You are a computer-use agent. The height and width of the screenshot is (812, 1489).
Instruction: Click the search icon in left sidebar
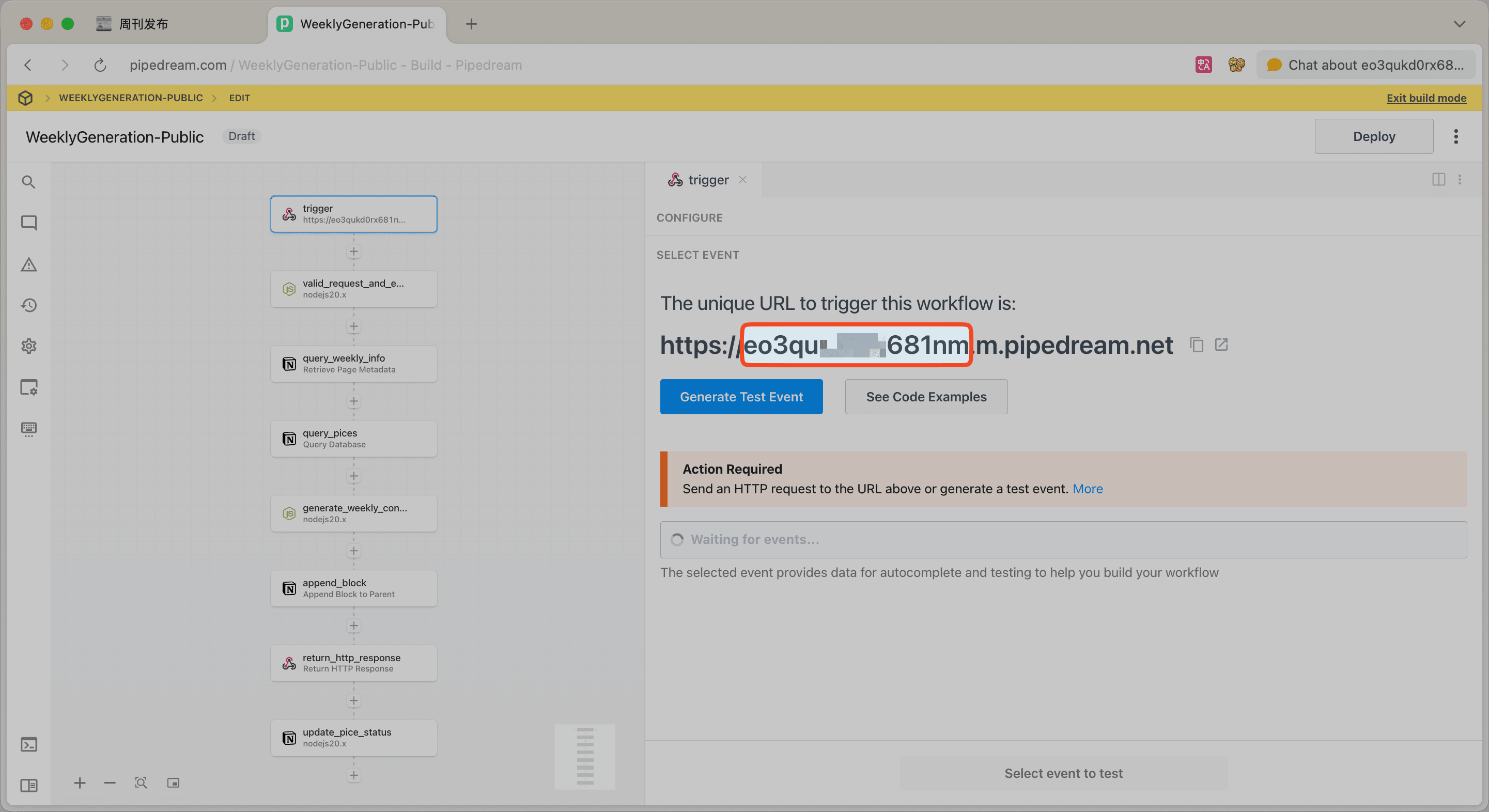[x=28, y=182]
